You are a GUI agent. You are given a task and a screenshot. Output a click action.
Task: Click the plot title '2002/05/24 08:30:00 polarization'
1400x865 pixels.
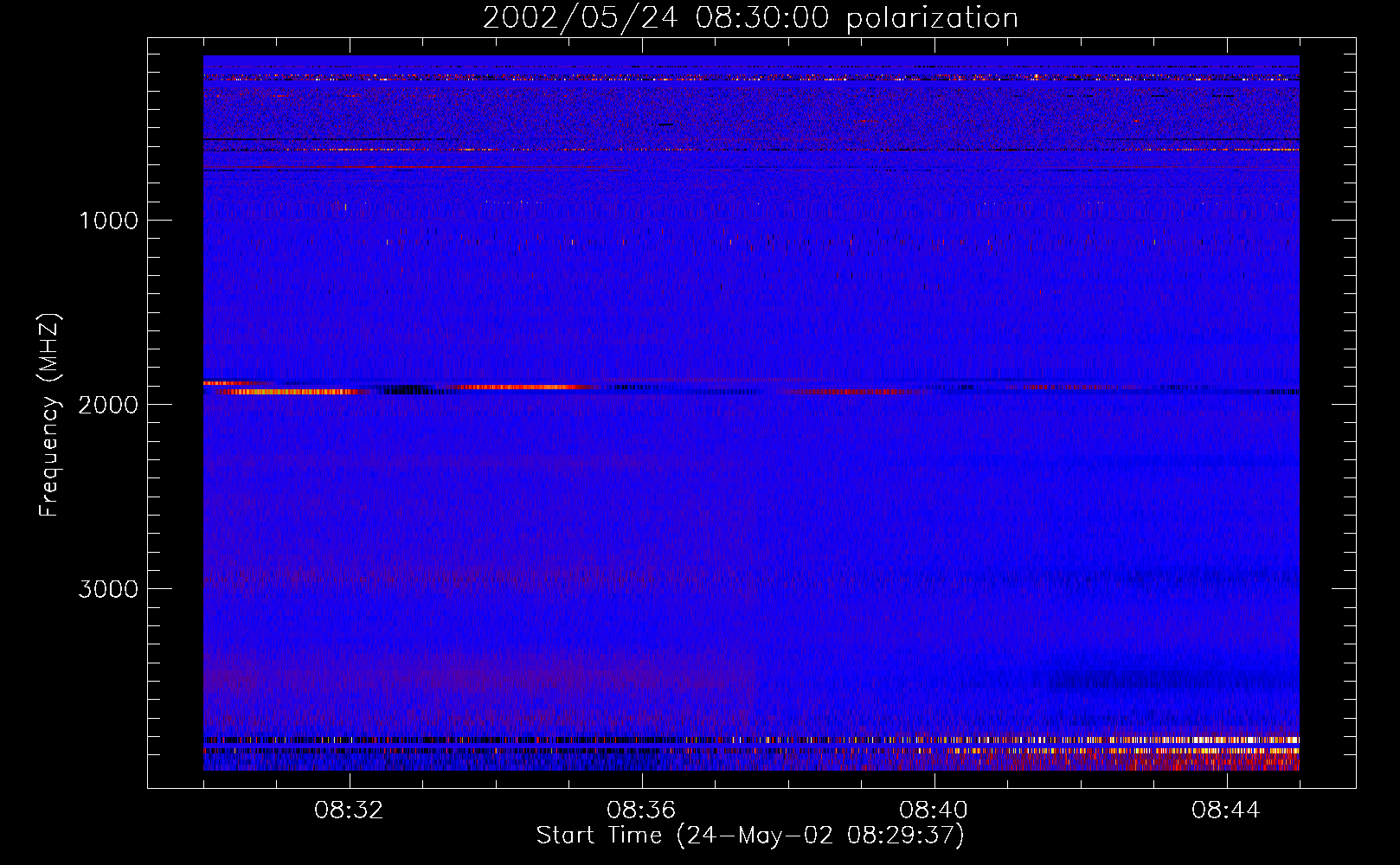[750, 18]
